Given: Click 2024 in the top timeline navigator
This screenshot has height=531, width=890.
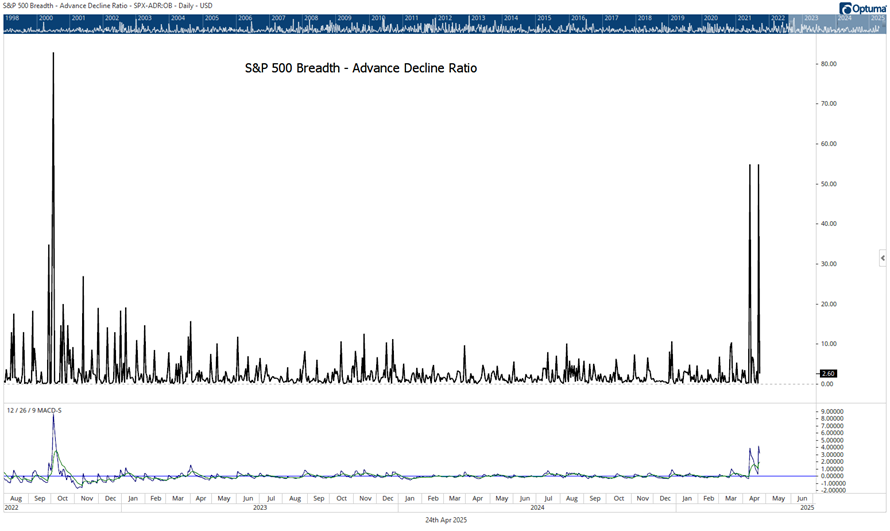Looking at the screenshot, I should pos(845,18).
